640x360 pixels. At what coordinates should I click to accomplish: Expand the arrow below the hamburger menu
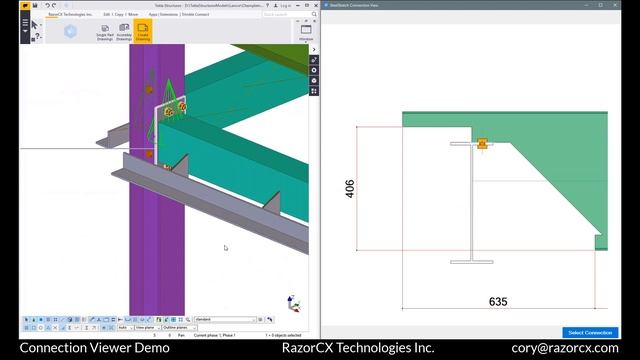25,31
